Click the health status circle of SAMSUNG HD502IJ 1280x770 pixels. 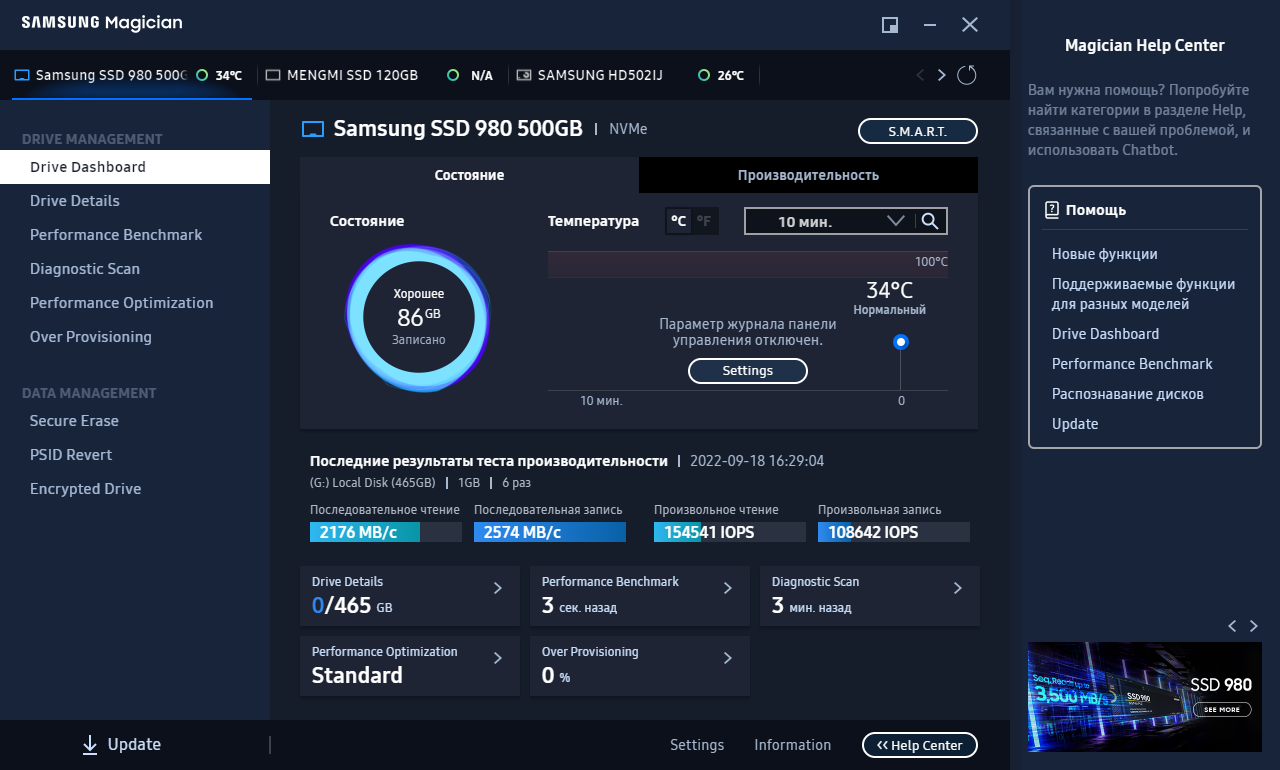click(704, 75)
